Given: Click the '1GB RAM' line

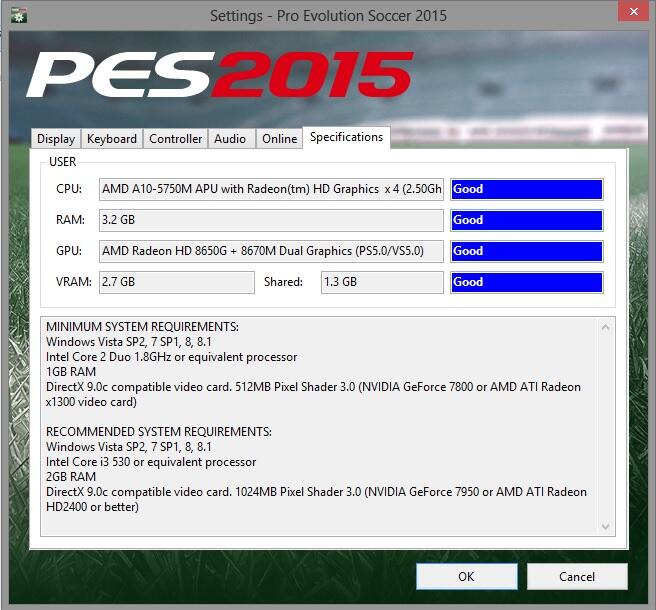Looking at the screenshot, I should (71, 372).
